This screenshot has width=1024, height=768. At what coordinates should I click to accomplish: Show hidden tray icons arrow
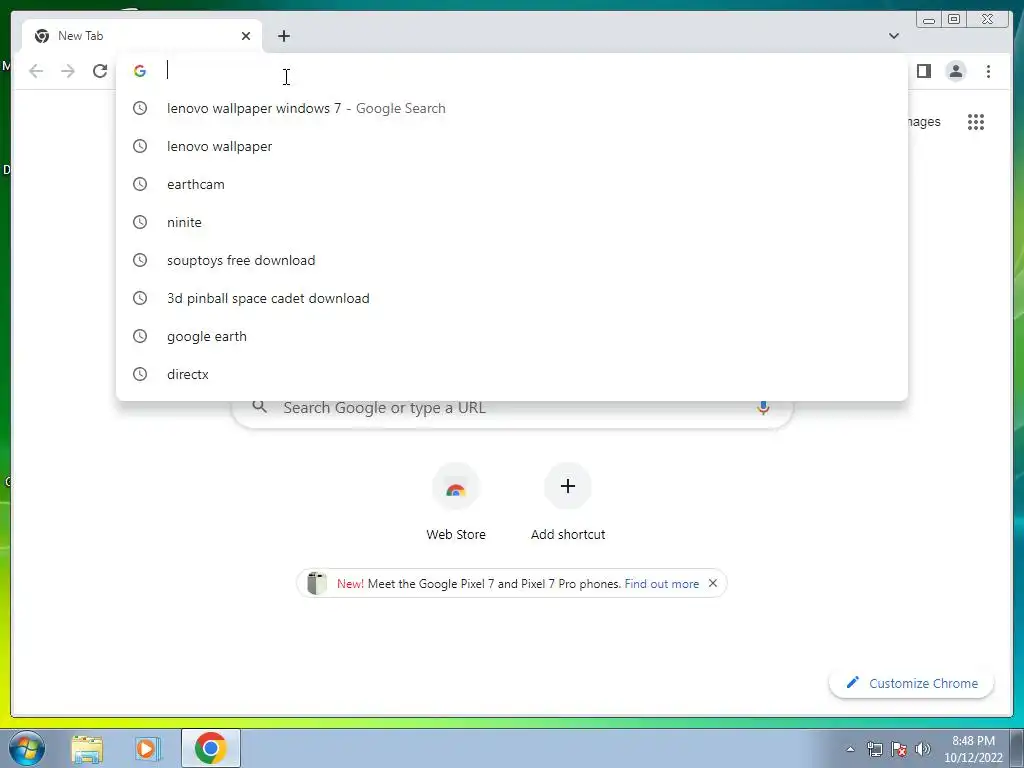coord(850,749)
